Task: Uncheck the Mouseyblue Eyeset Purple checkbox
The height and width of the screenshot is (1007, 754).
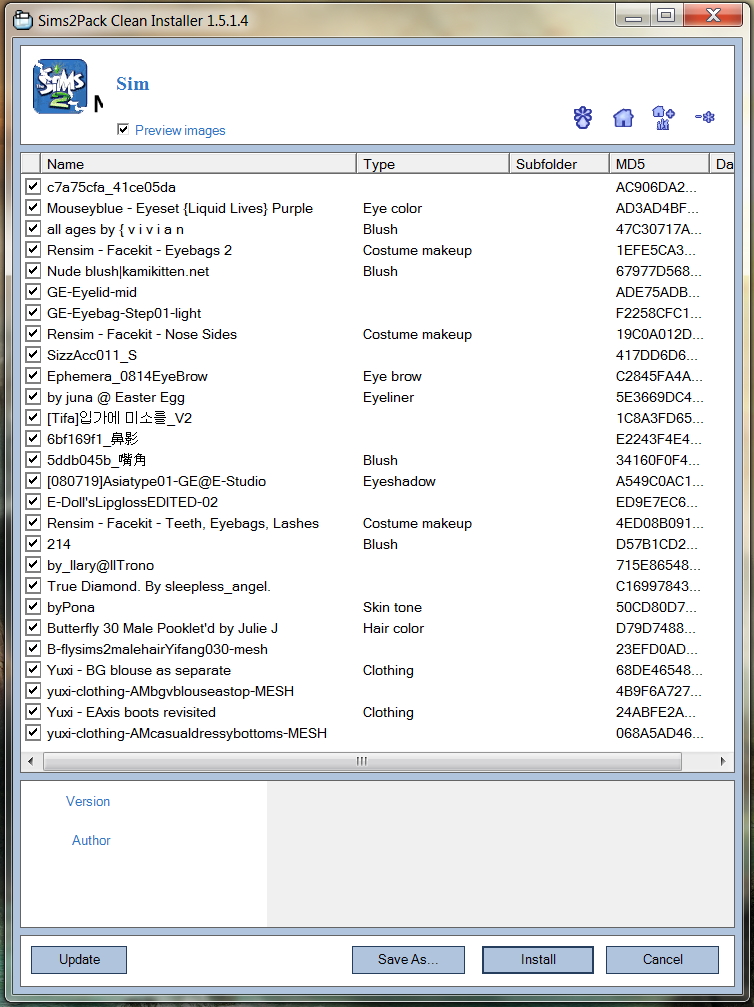Action: 33,208
